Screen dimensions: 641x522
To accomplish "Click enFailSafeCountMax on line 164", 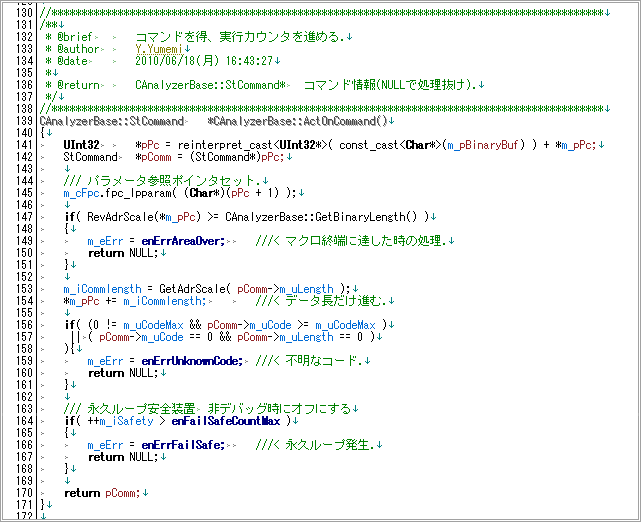I will pos(226,421).
